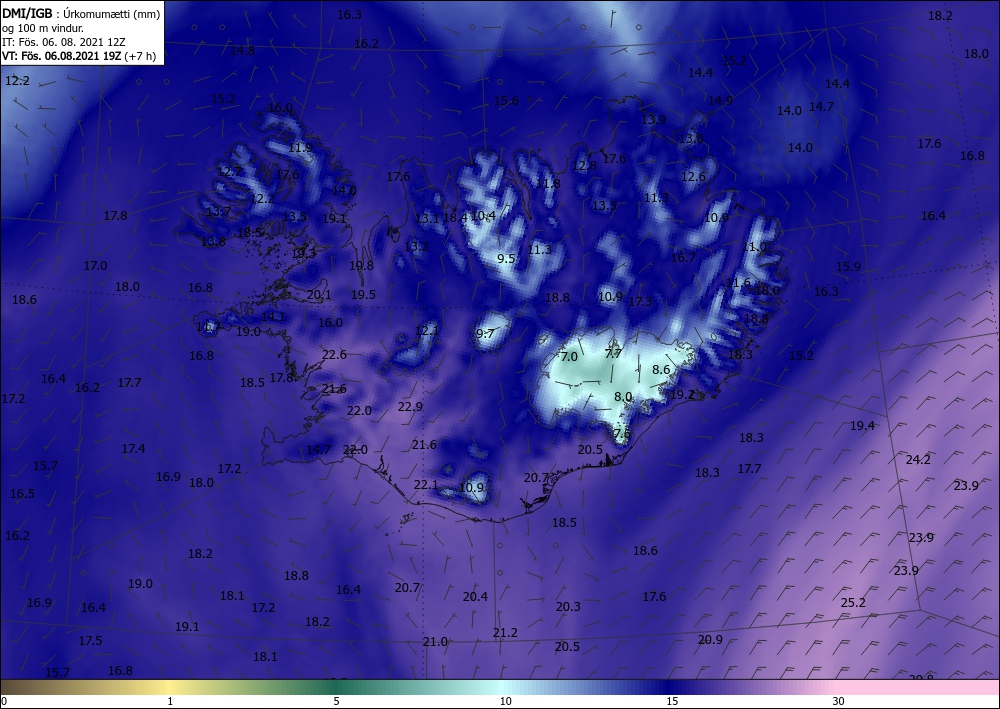Click the map value 17.0
This screenshot has width=1000, height=709.
[x=96, y=265]
